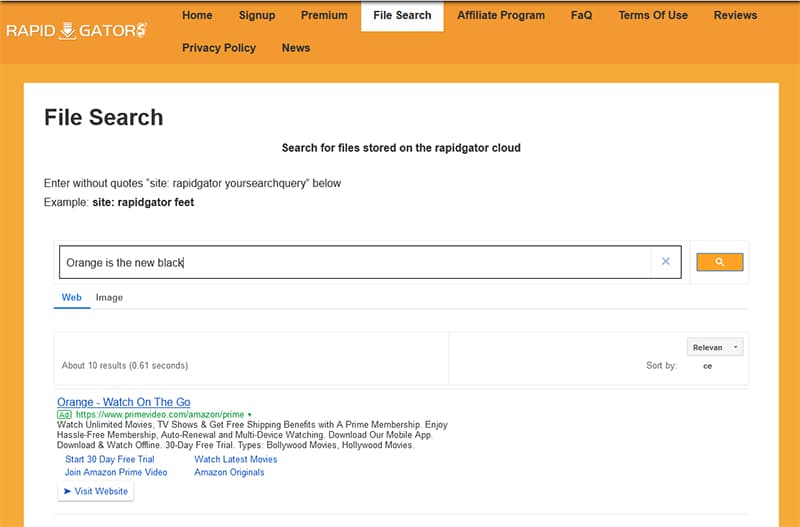Open the Premium menu item
Viewport: 800px width, 527px height.
[324, 16]
